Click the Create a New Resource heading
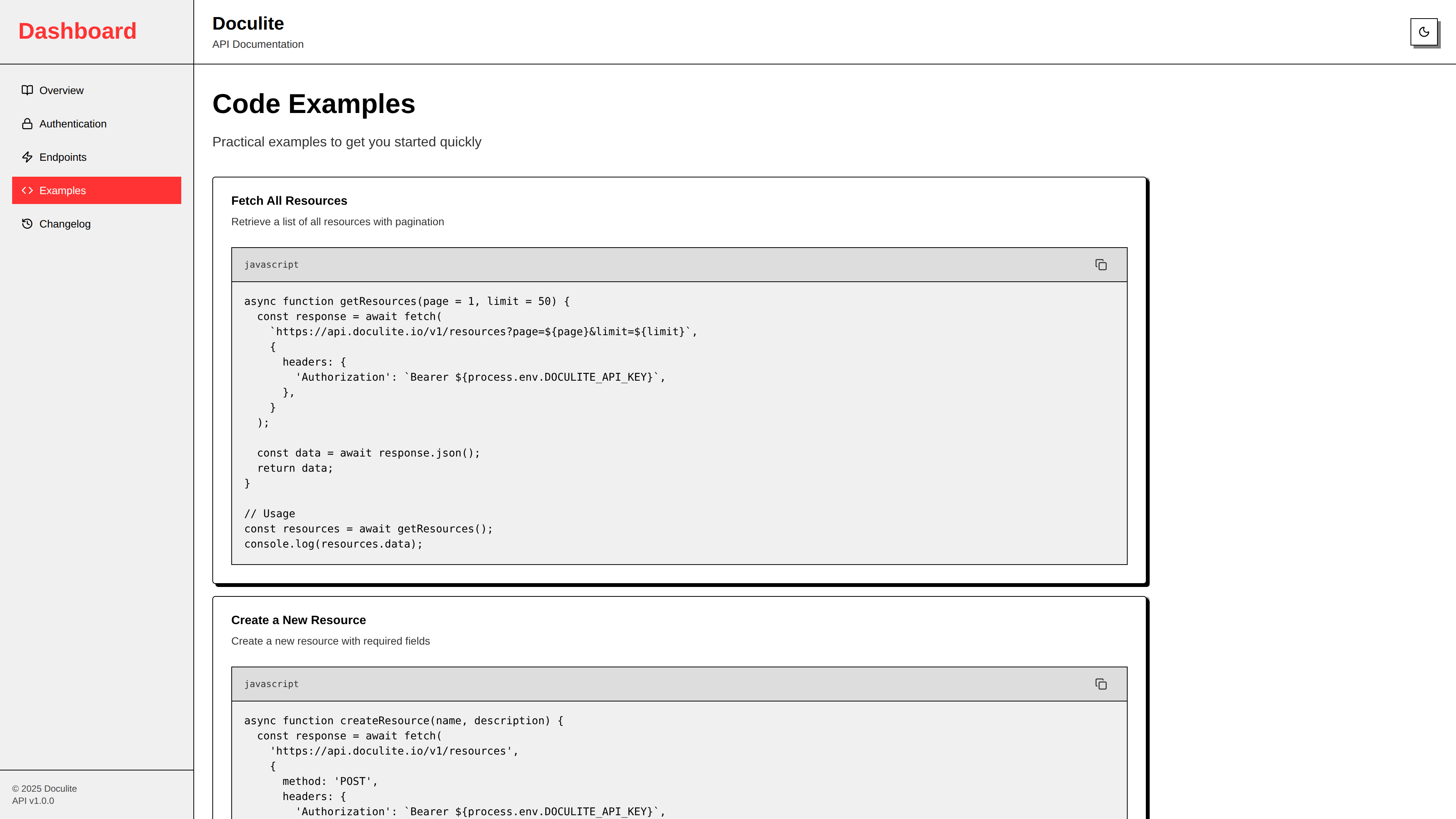The height and width of the screenshot is (819, 1456). 298,620
